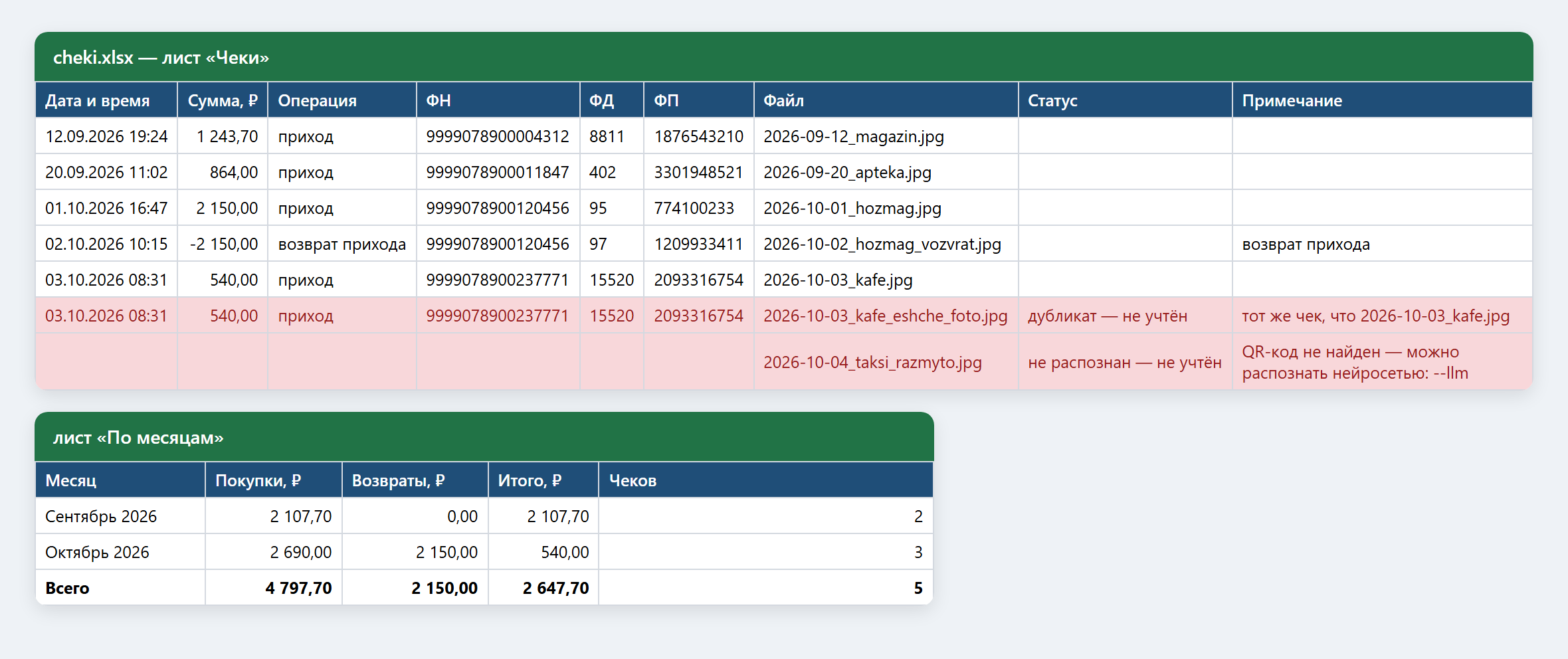Screen dimensions: 1568x659
Task: Click the 'Возвраты, ₽' column header
Action: point(415,480)
